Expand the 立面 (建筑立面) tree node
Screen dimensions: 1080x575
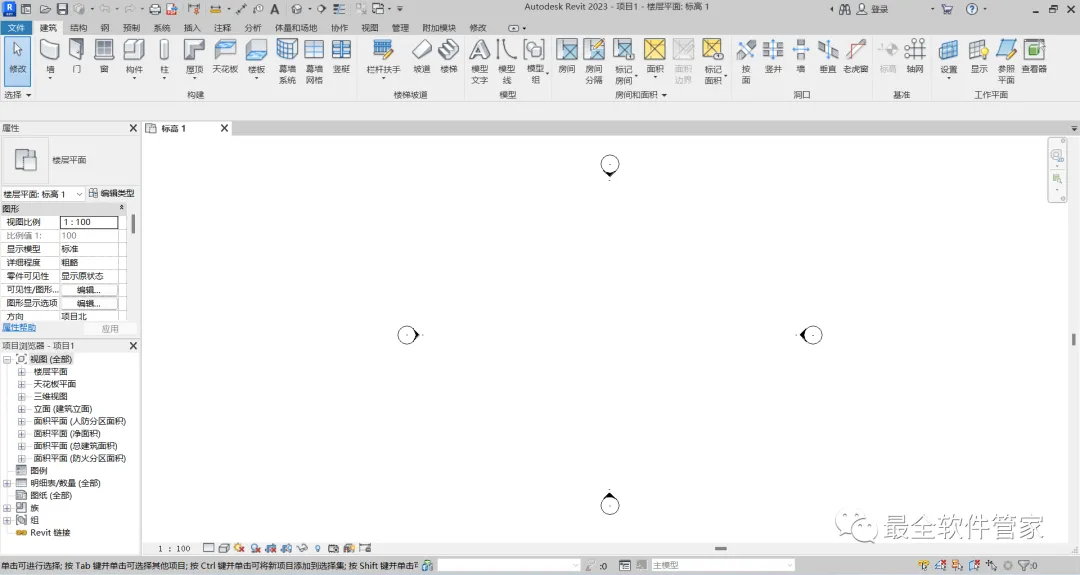tap(21, 409)
